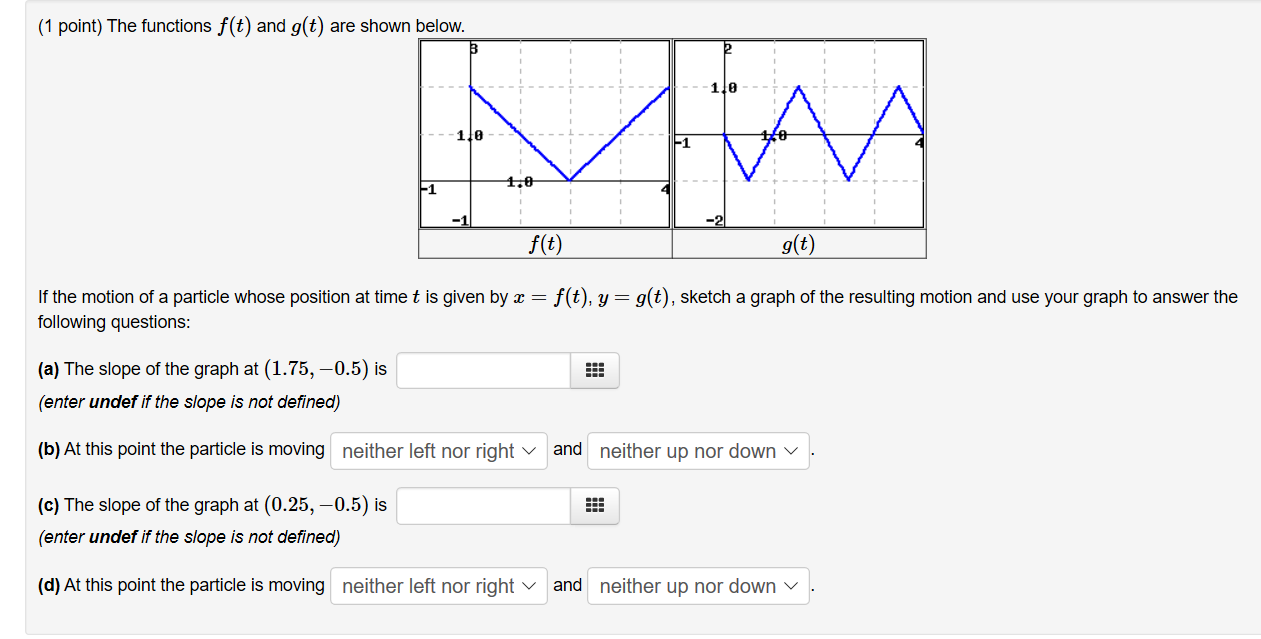Click the answer input field for part (a)
The width and height of the screenshot is (1261, 639).
(483, 370)
